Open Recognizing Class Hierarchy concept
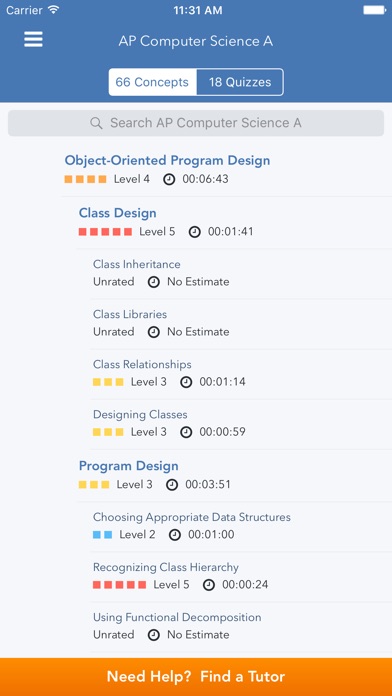This screenshot has width=392, height=696. [241, 577]
